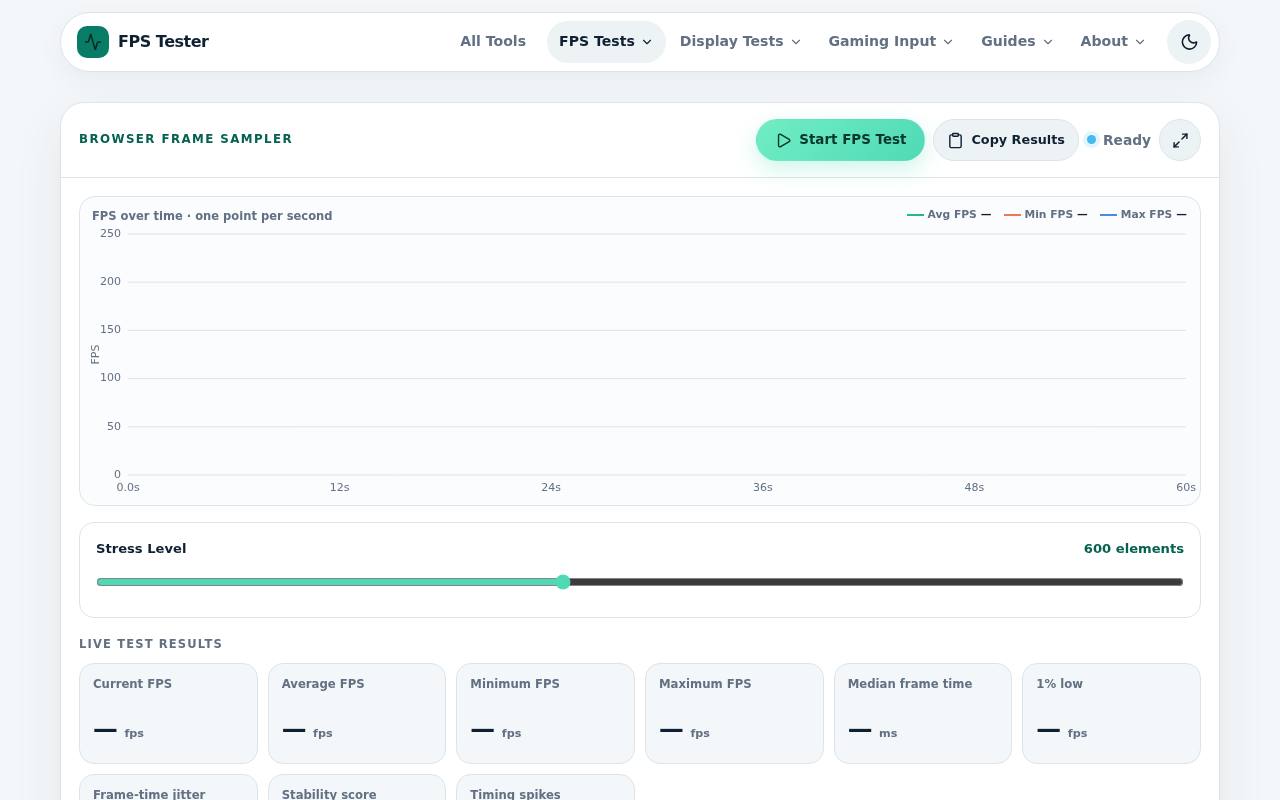
Task: Click the 250 y-axis label
Action: 110,234
